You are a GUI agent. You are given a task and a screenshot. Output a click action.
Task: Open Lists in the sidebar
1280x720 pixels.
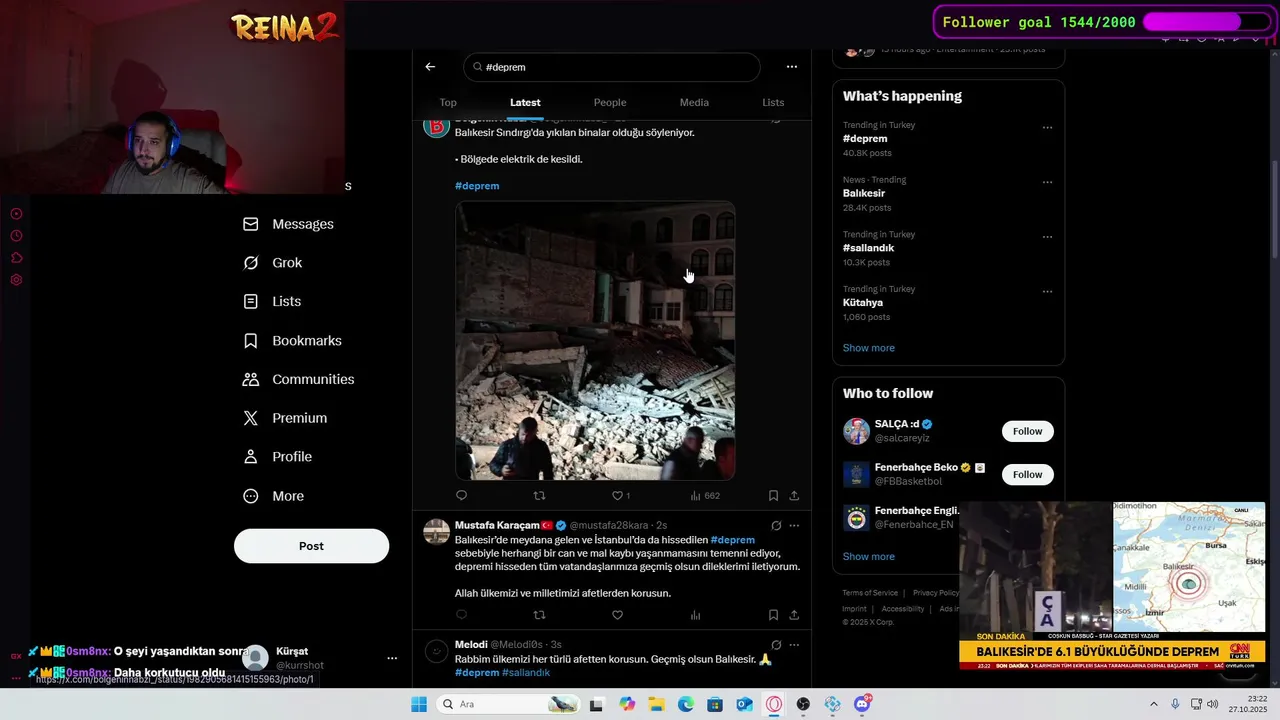tap(272, 301)
